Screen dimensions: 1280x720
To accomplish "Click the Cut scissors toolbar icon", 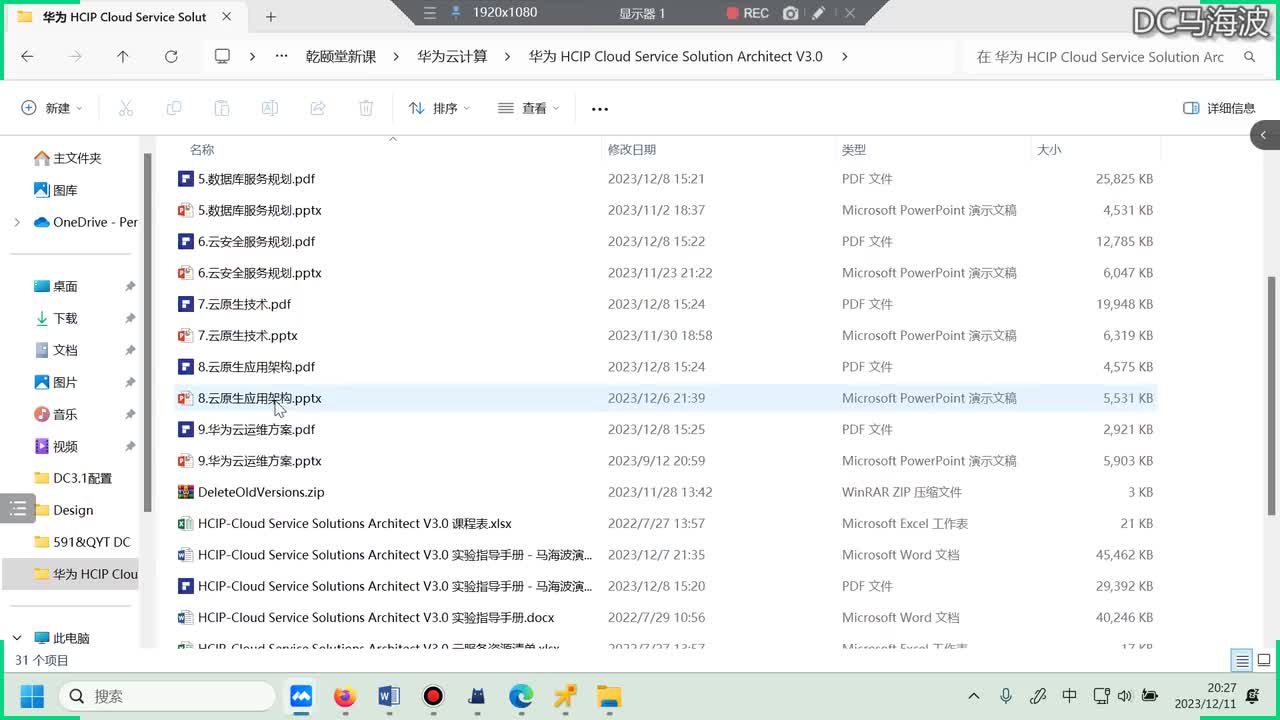I will coord(126,108).
